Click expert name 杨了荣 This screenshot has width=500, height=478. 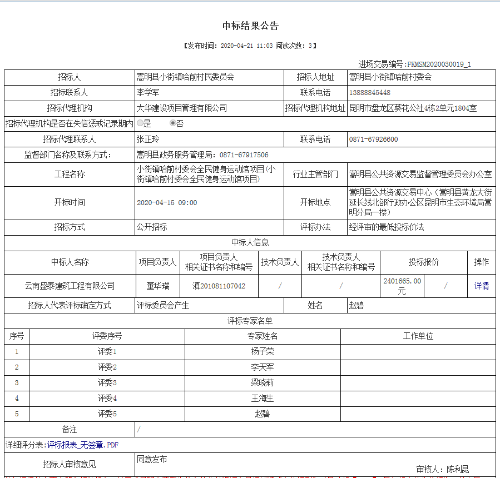262,351
